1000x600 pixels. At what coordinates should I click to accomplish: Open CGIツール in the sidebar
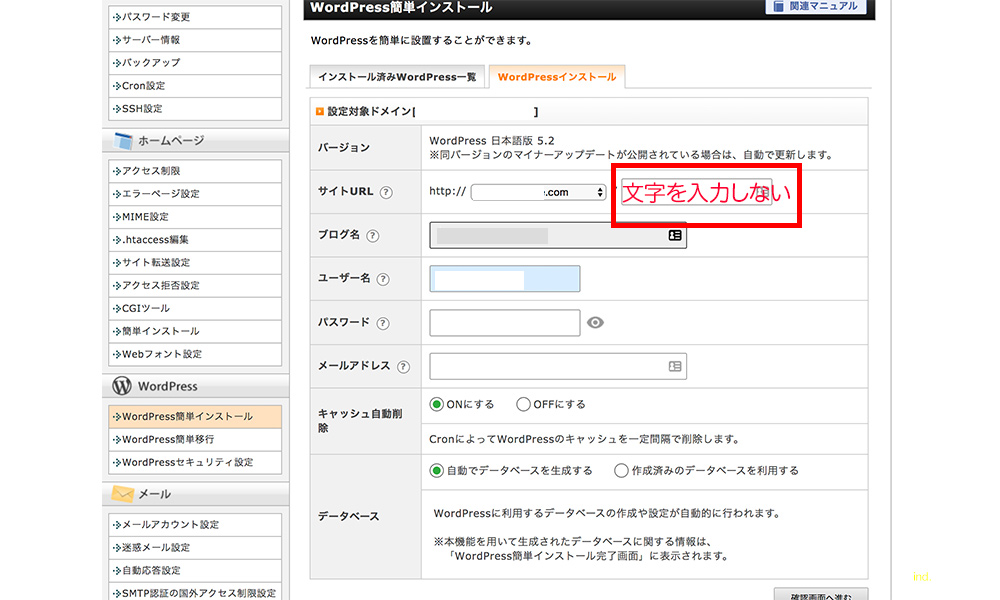pyautogui.click(x=195, y=309)
